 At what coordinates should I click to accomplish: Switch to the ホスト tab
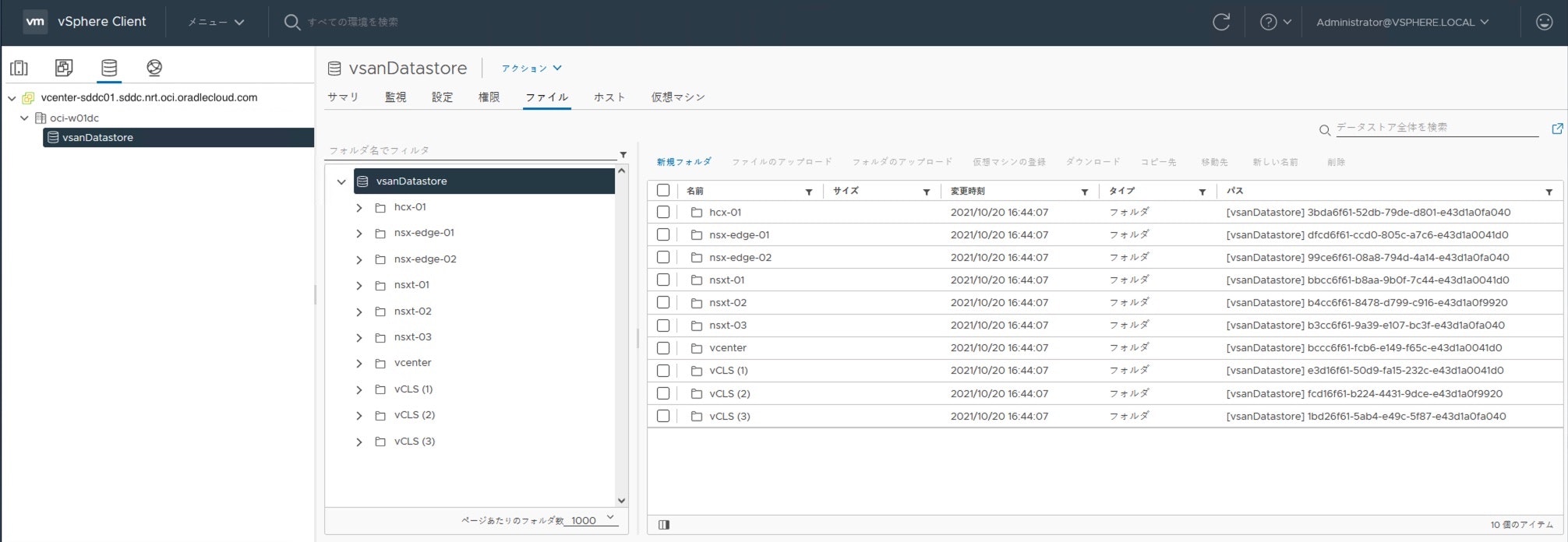609,97
